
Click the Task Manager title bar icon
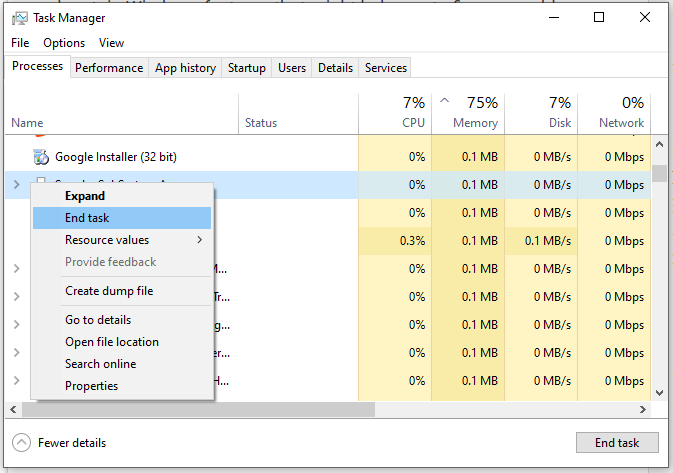click(x=19, y=17)
